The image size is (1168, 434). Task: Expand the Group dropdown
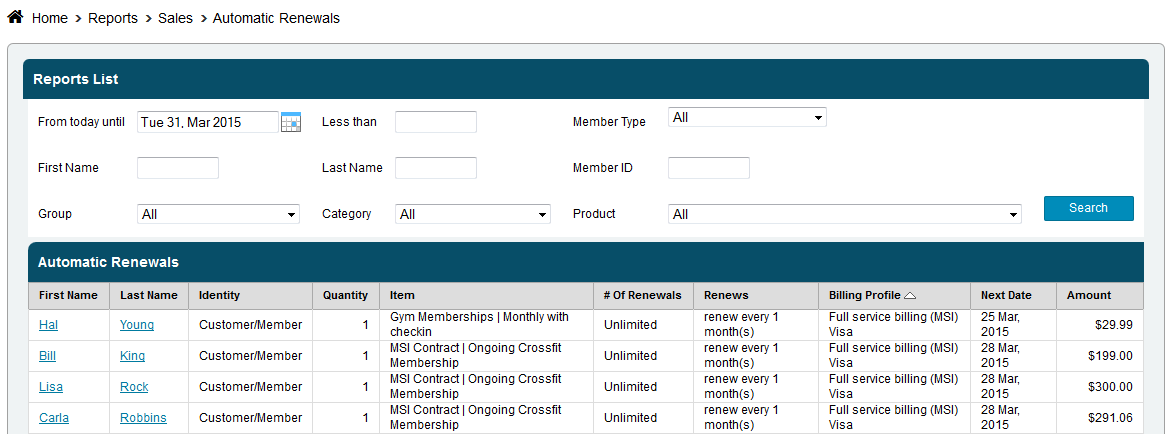(x=218, y=214)
